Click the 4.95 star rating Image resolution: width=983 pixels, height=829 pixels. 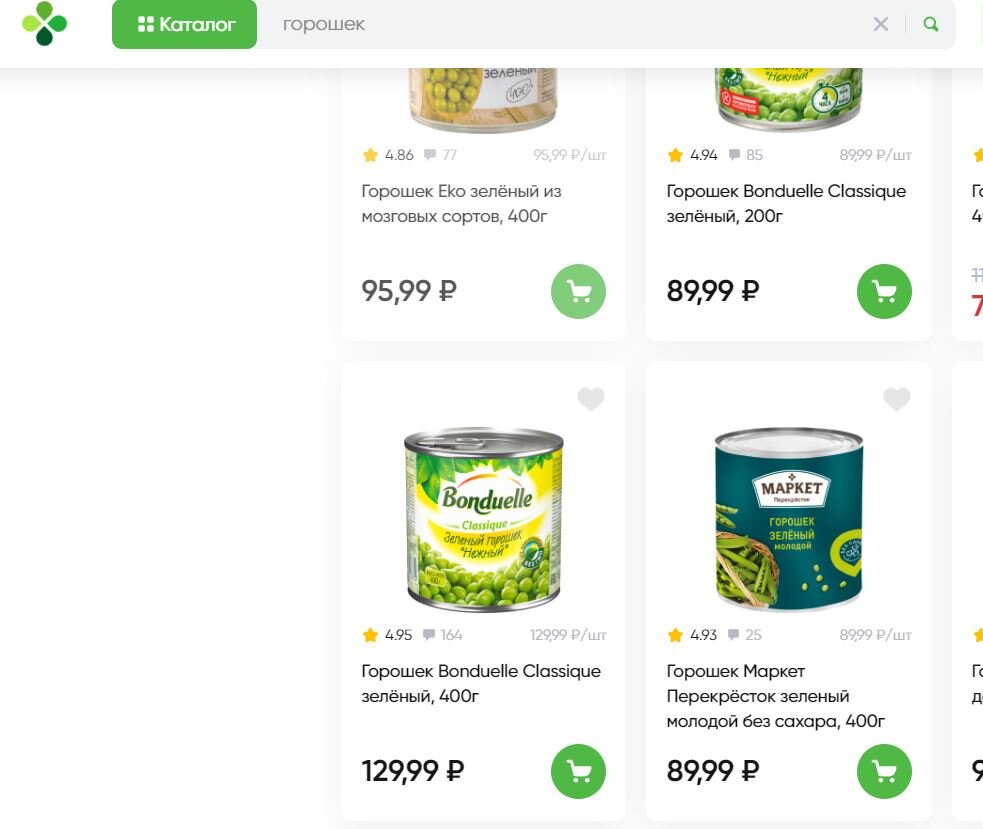click(387, 635)
